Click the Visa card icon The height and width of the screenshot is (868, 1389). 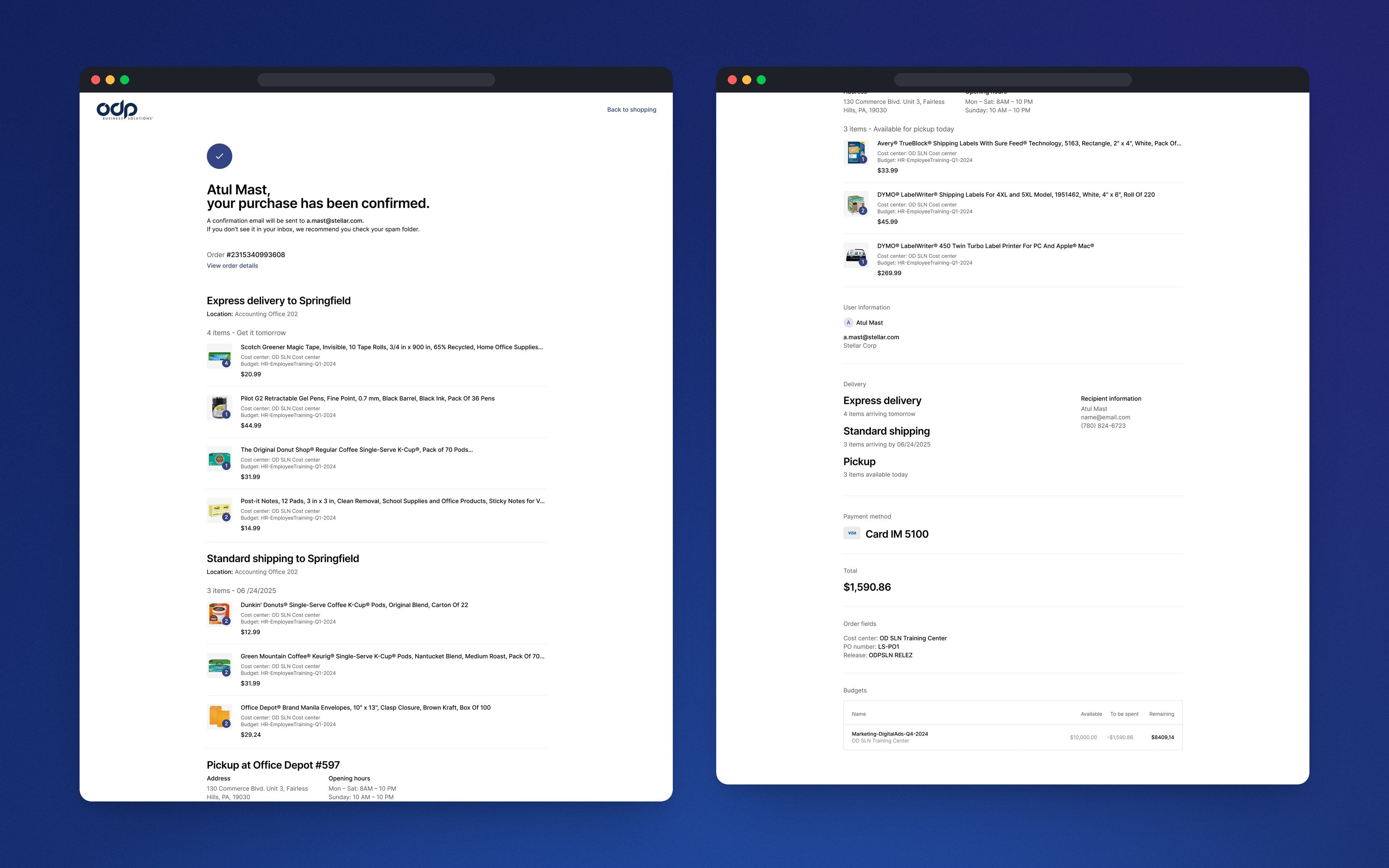[x=852, y=533]
